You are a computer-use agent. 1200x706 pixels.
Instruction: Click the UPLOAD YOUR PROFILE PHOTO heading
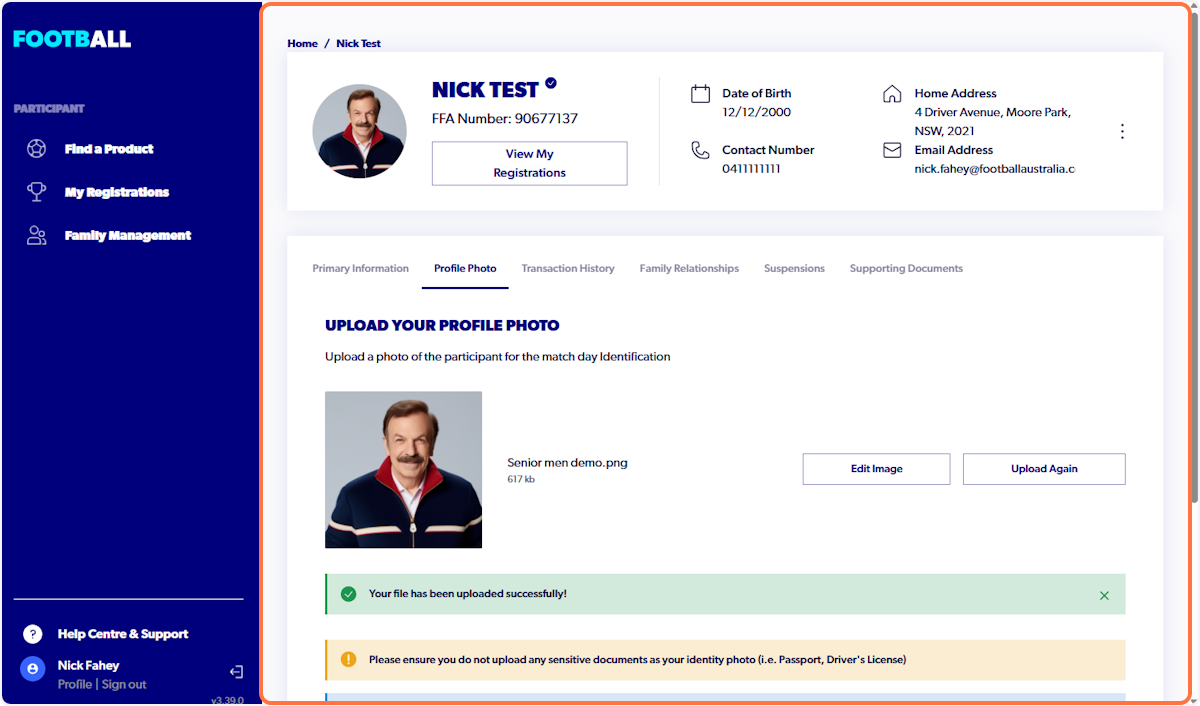442,326
